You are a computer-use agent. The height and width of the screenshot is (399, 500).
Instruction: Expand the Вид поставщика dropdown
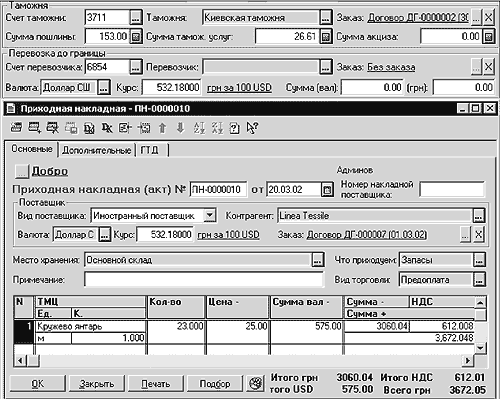[210, 215]
